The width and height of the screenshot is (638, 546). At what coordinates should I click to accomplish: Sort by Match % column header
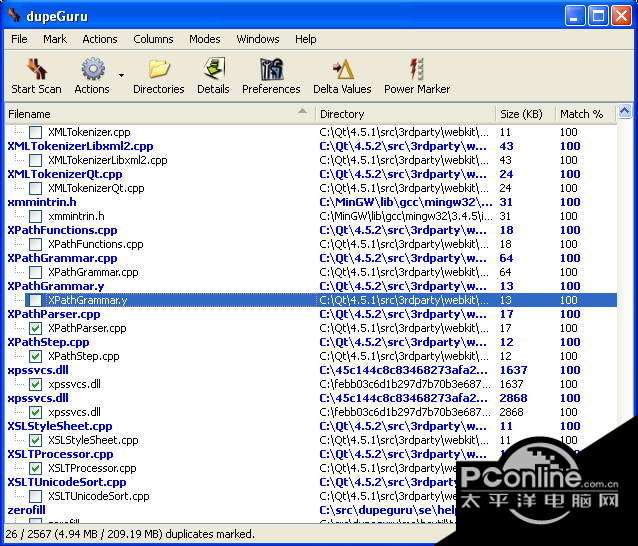586,114
